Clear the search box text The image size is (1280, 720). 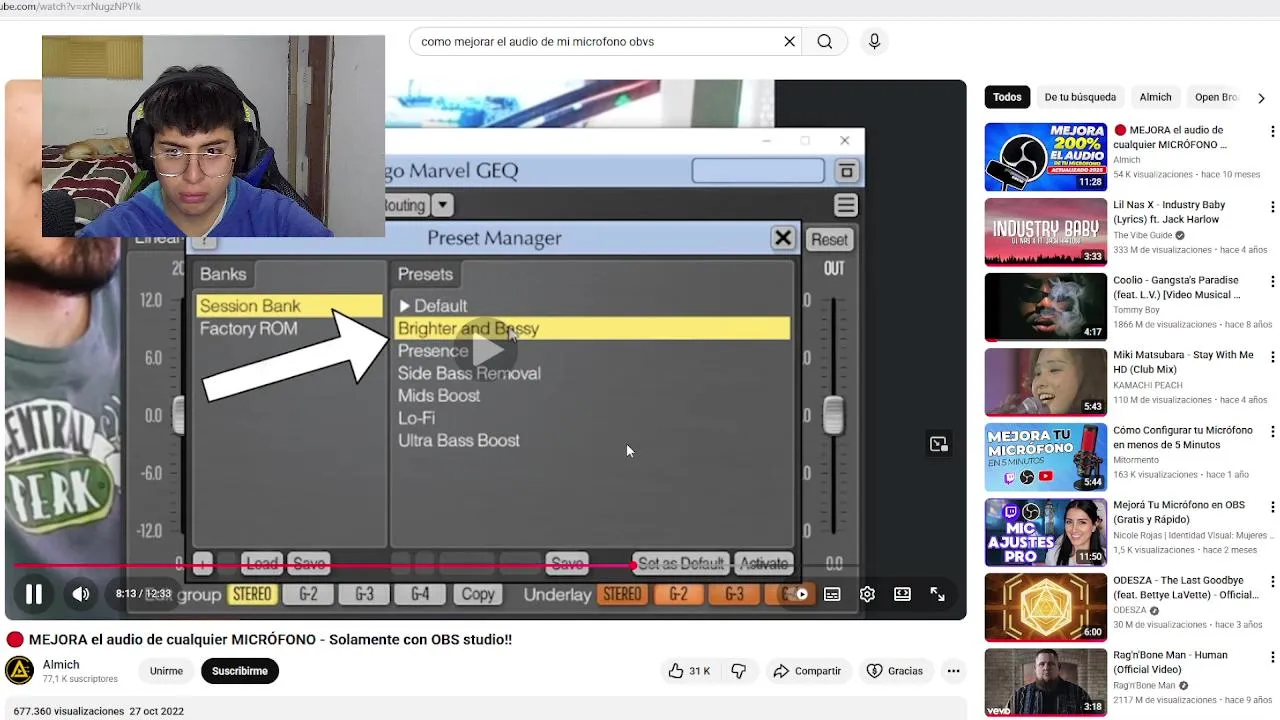click(x=789, y=42)
